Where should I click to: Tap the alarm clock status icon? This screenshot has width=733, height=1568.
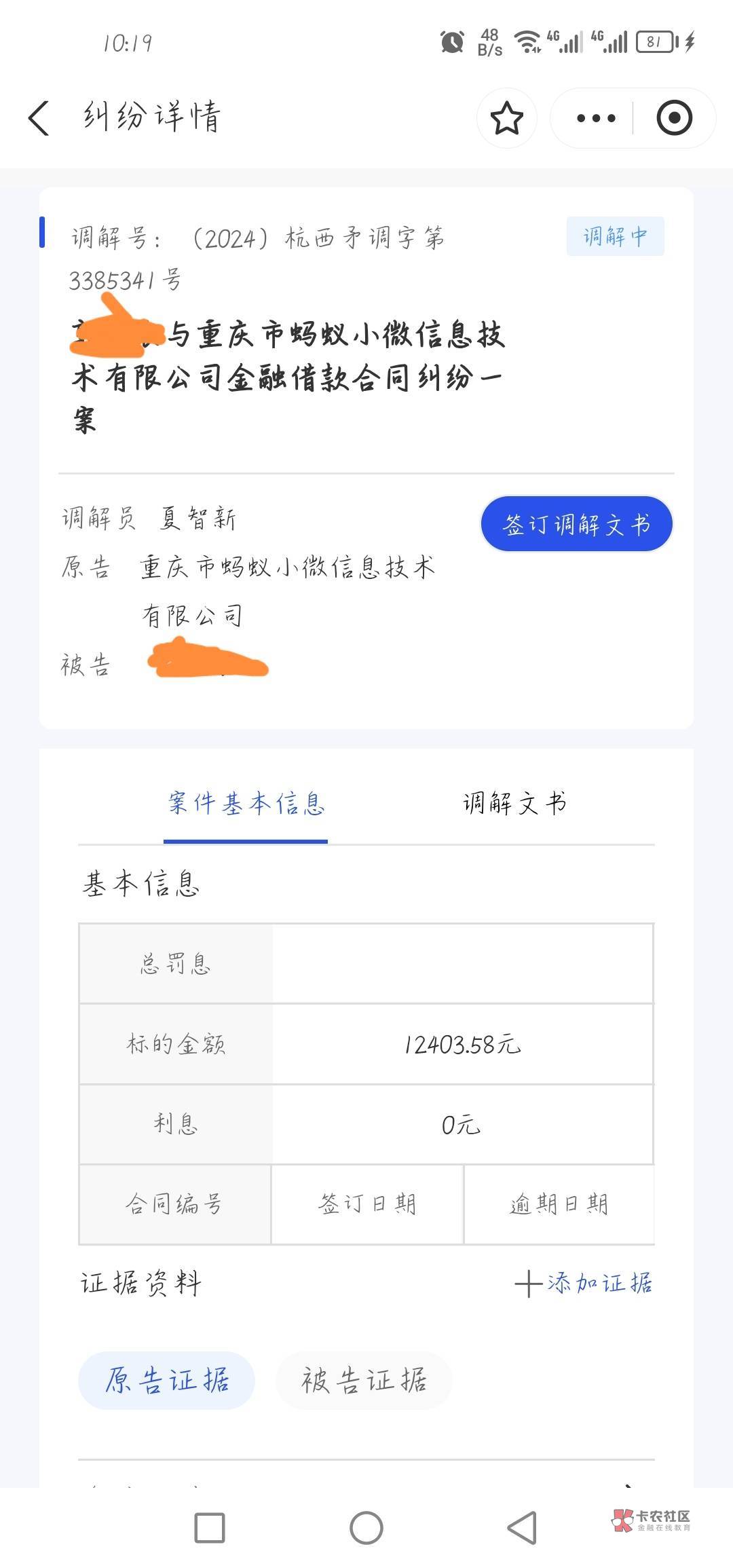[452, 42]
